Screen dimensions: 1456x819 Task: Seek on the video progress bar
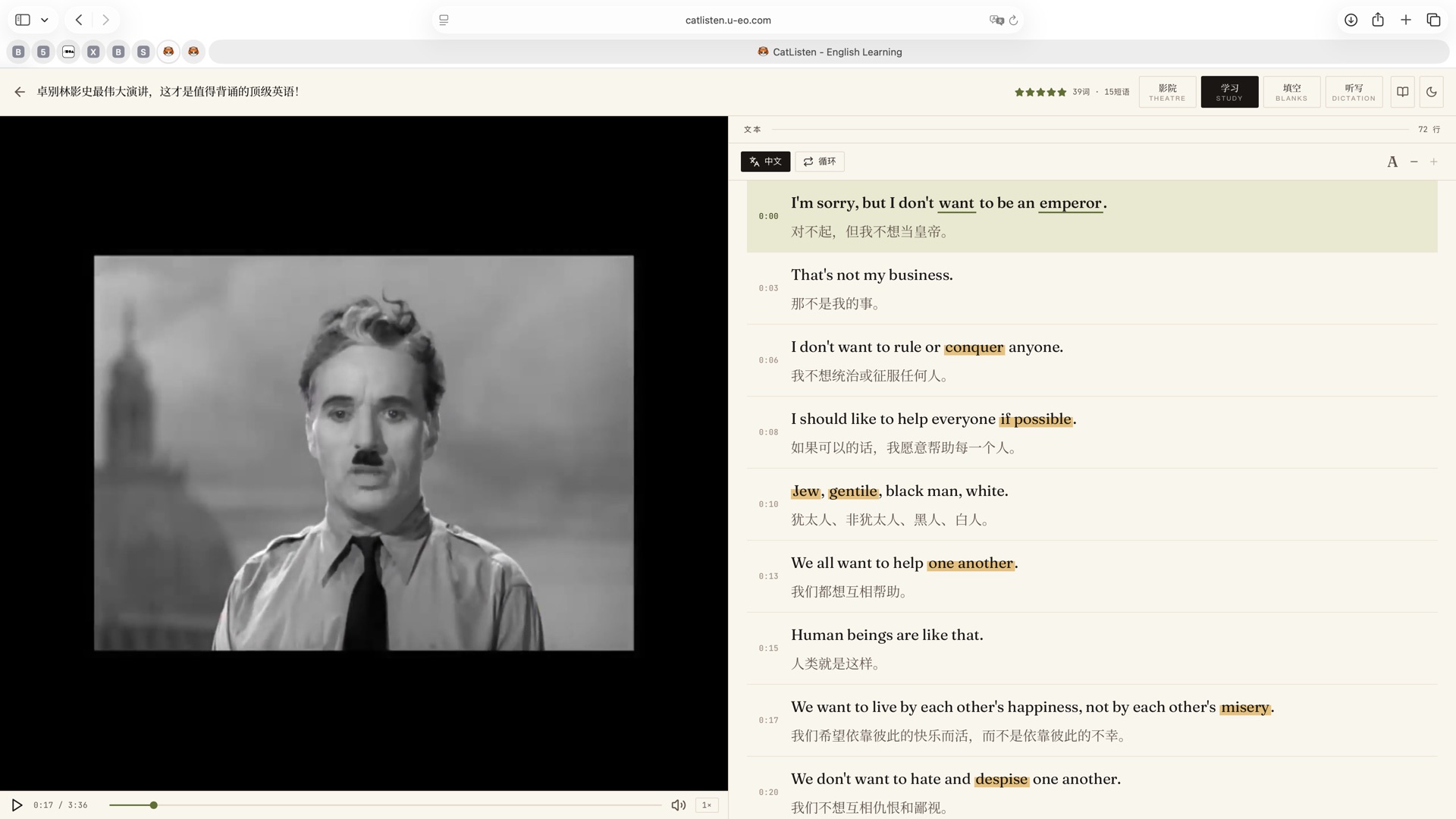point(385,805)
